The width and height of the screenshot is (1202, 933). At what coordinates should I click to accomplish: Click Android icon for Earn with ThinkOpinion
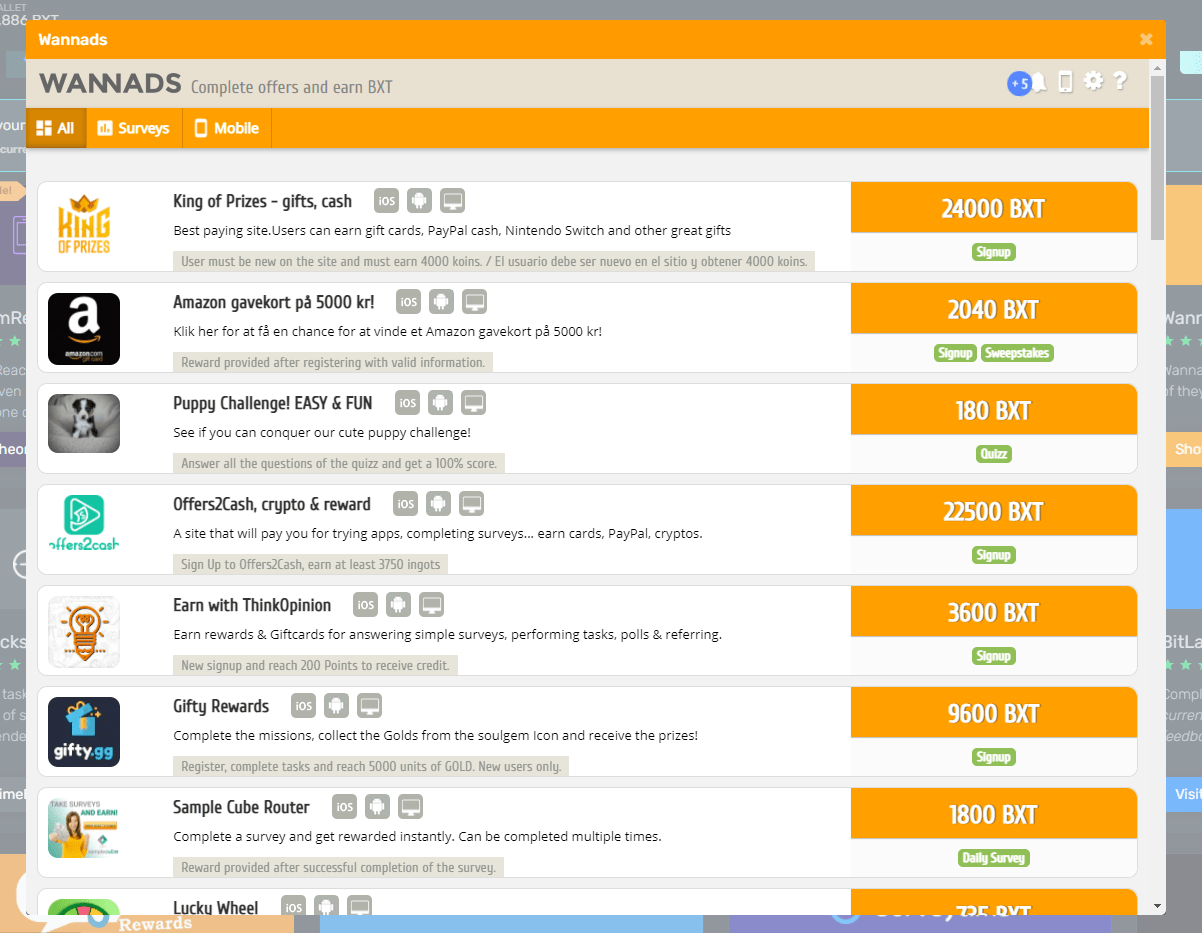tap(399, 605)
